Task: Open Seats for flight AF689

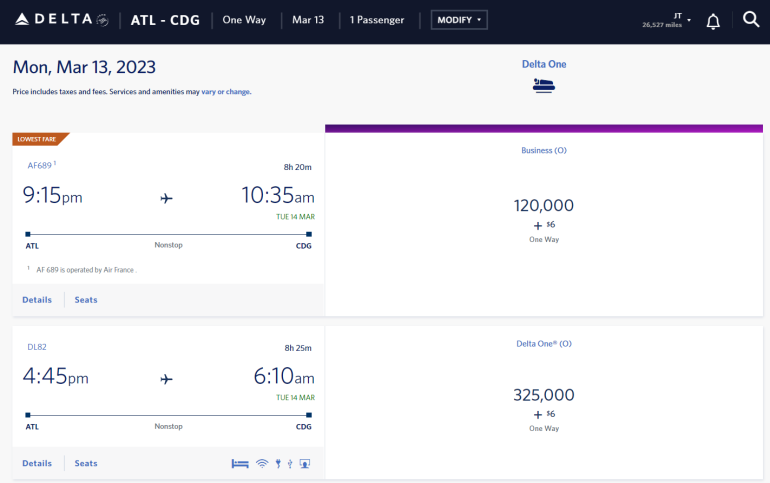Action: [86, 299]
